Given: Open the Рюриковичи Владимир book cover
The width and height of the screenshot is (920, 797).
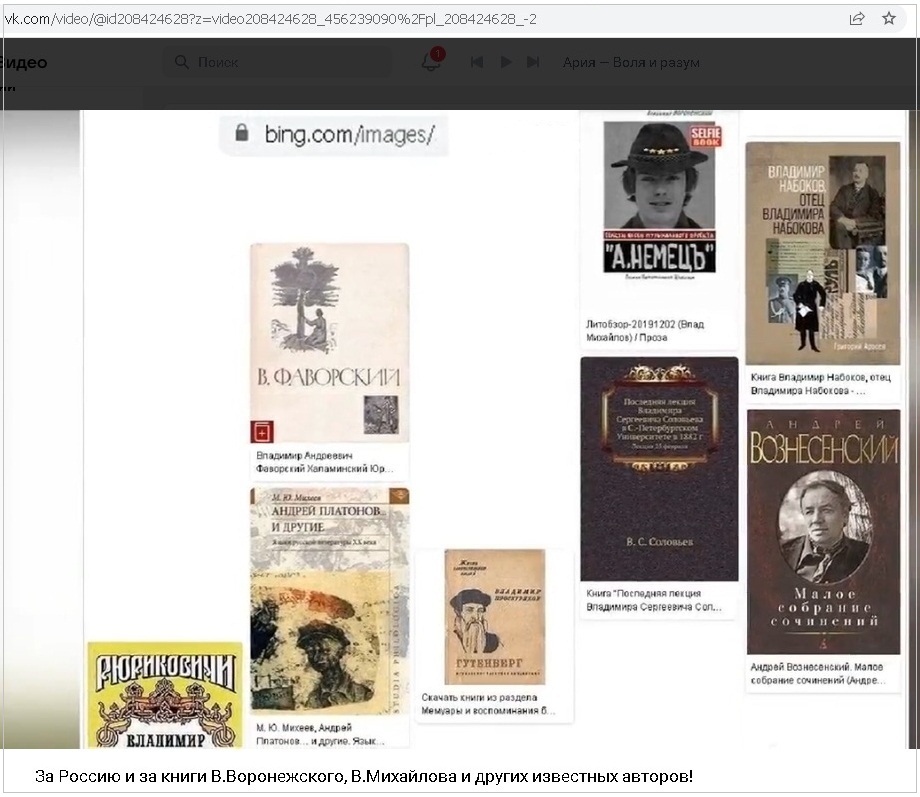Looking at the screenshot, I should click(x=165, y=695).
